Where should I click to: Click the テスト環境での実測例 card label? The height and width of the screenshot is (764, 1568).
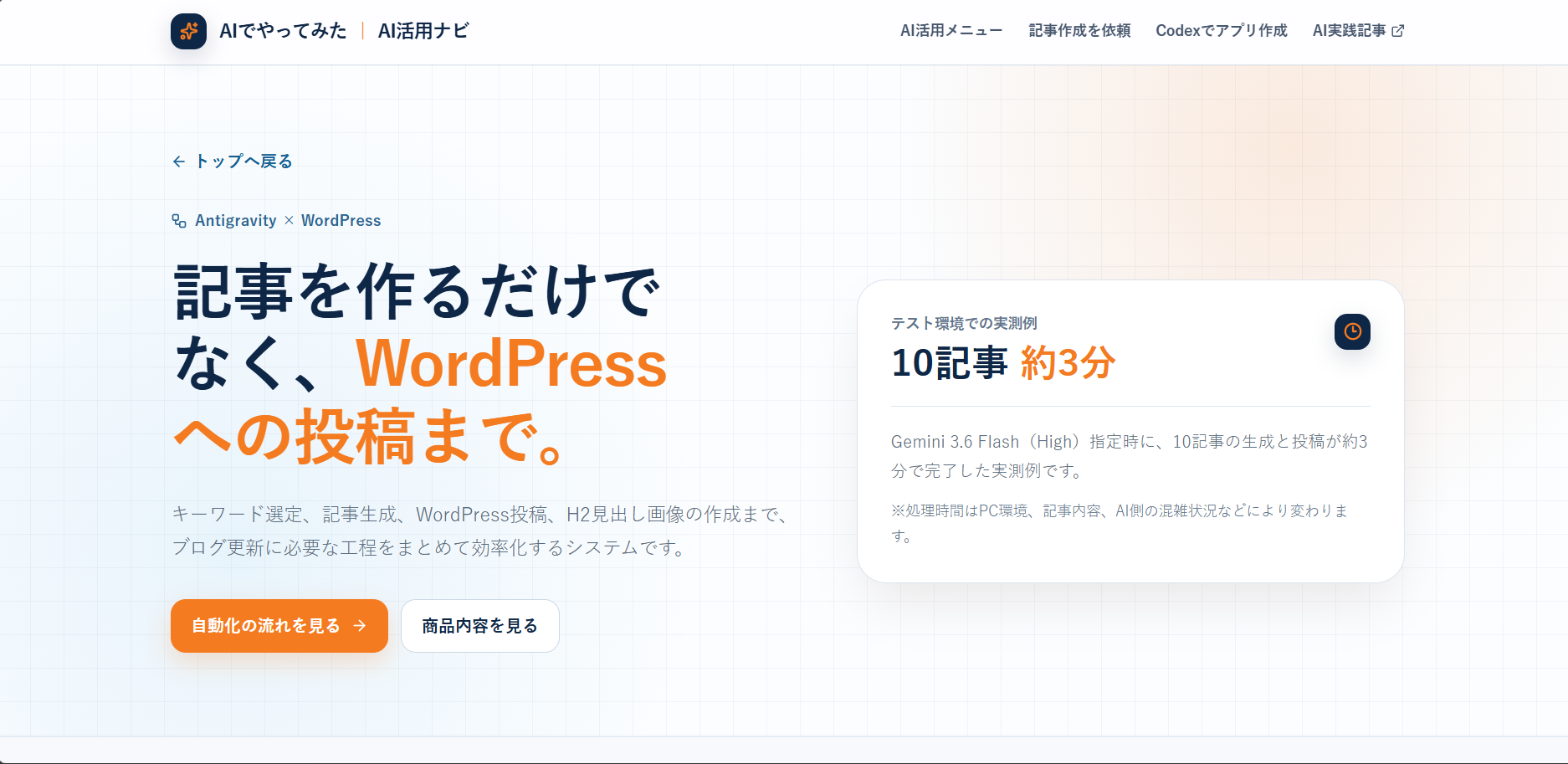(x=964, y=323)
